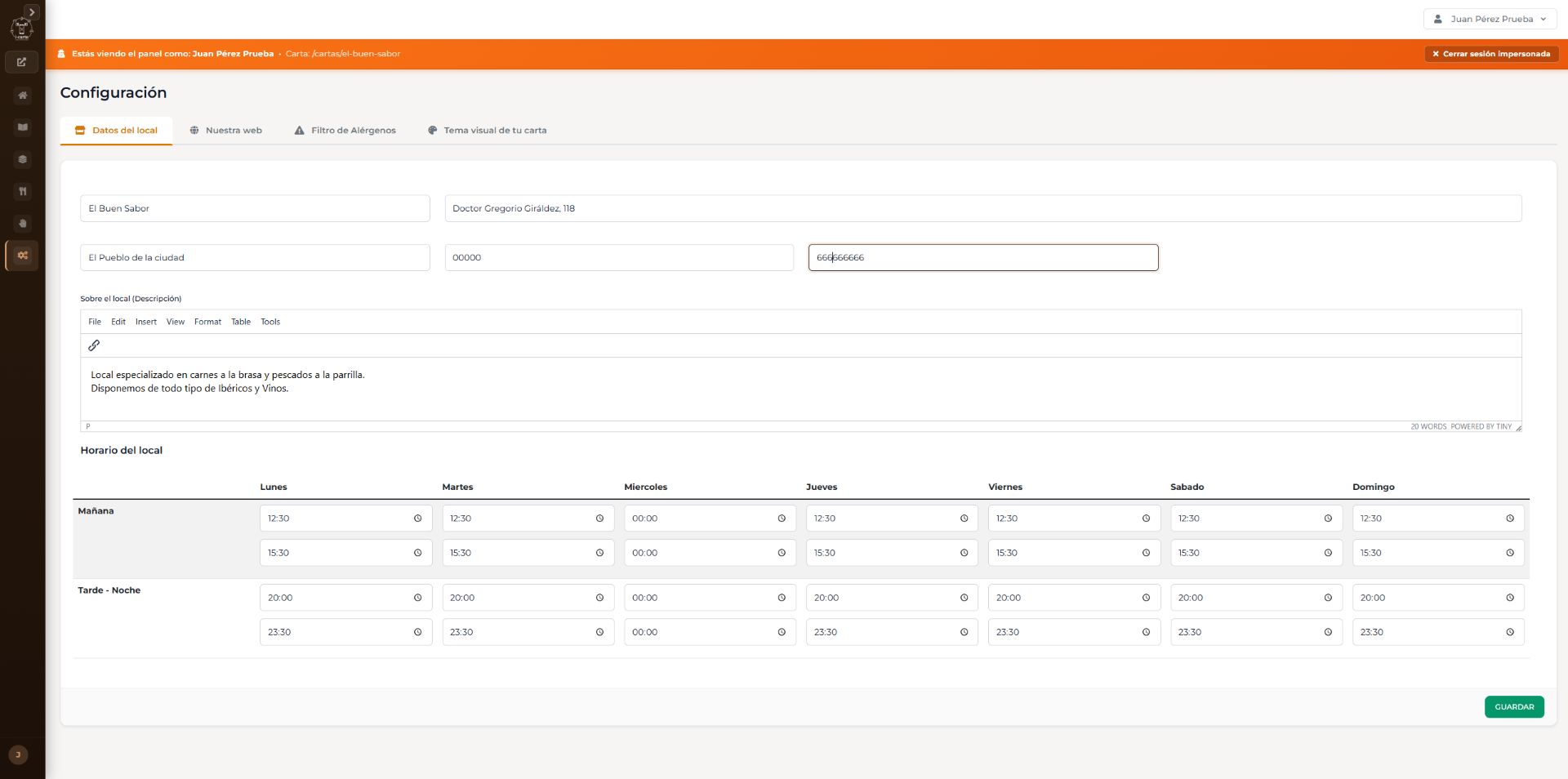This screenshot has width=1568, height=779.
Task: Open clock picker for Sabado Mañana 15:30
Action: [1328, 553]
